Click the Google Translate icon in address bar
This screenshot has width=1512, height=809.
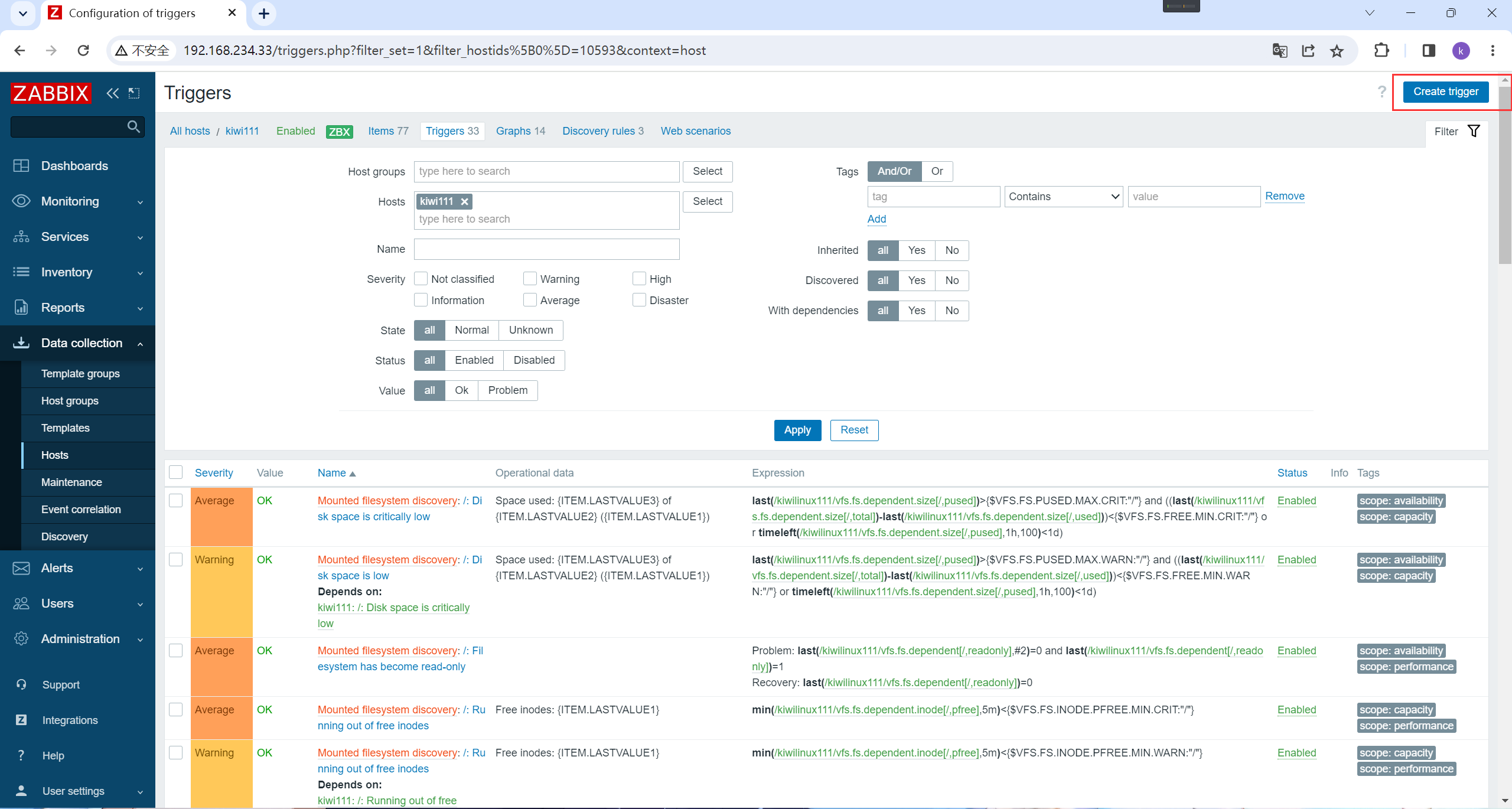[1279, 51]
